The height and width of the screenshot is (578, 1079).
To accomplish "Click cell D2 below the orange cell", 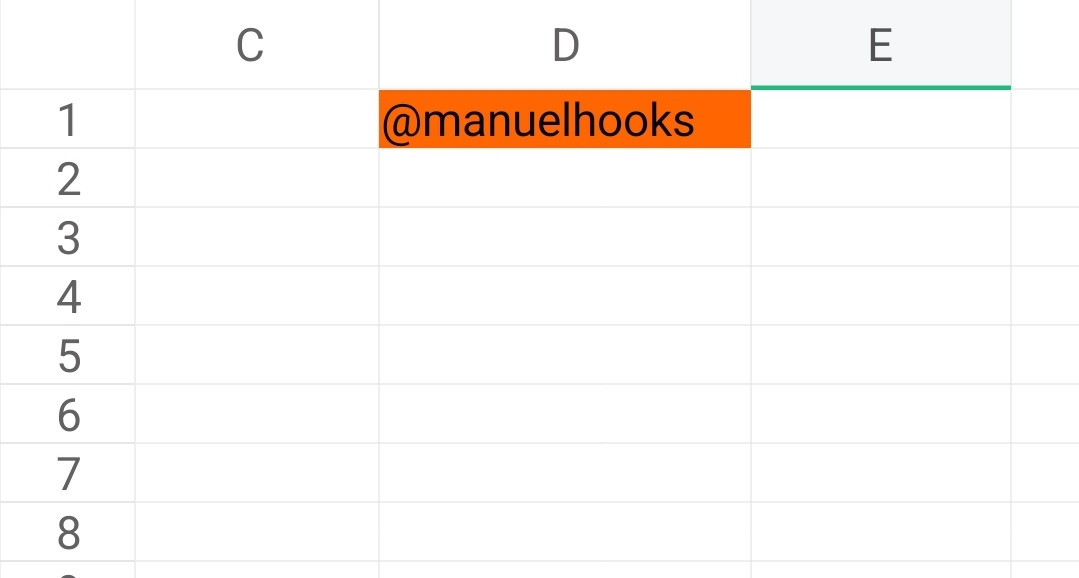I will point(564,178).
